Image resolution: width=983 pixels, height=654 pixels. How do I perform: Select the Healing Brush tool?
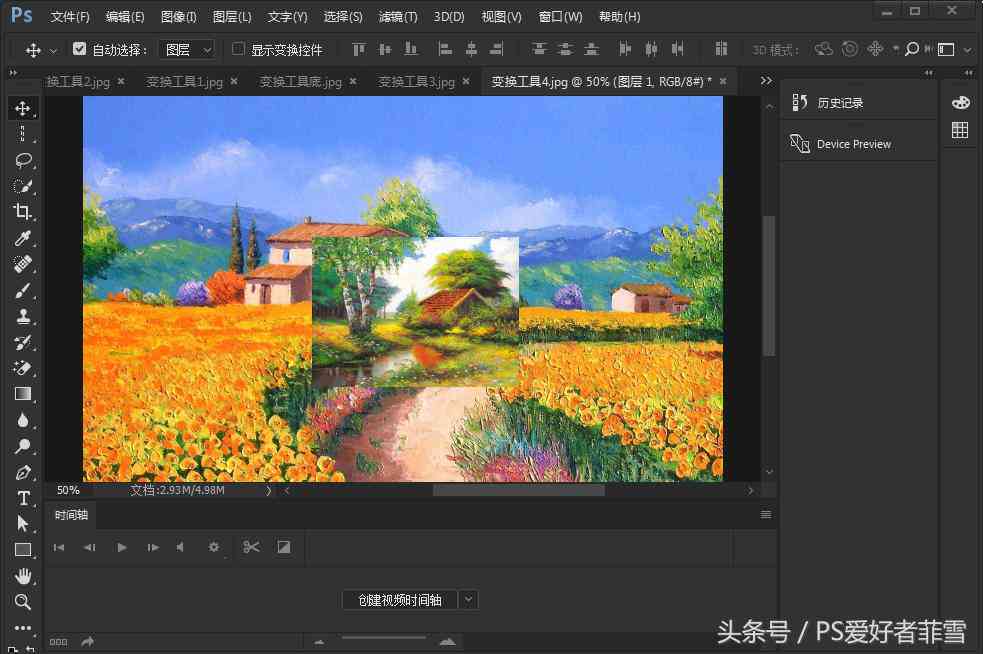(x=23, y=264)
